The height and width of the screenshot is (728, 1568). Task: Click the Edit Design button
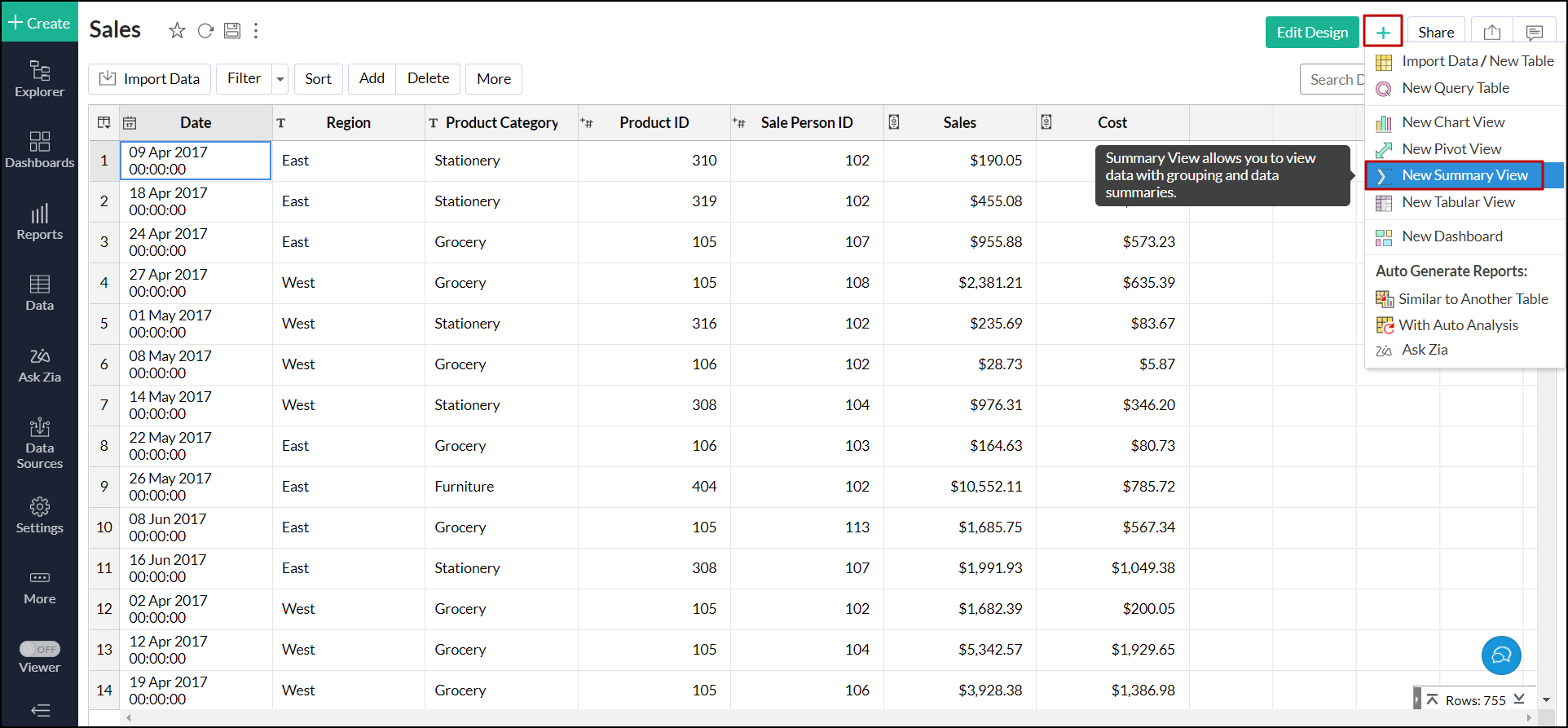point(1311,33)
